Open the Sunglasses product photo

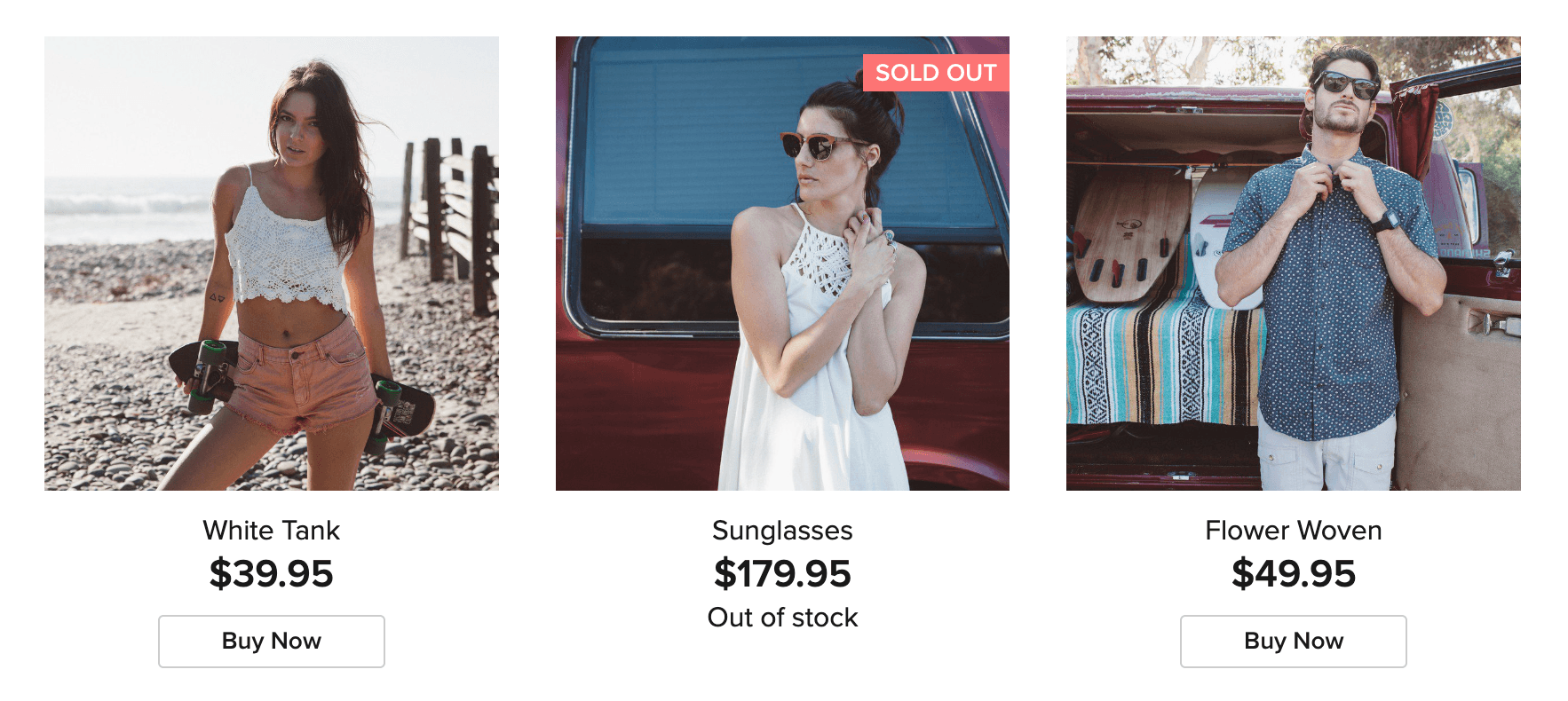[x=781, y=263]
